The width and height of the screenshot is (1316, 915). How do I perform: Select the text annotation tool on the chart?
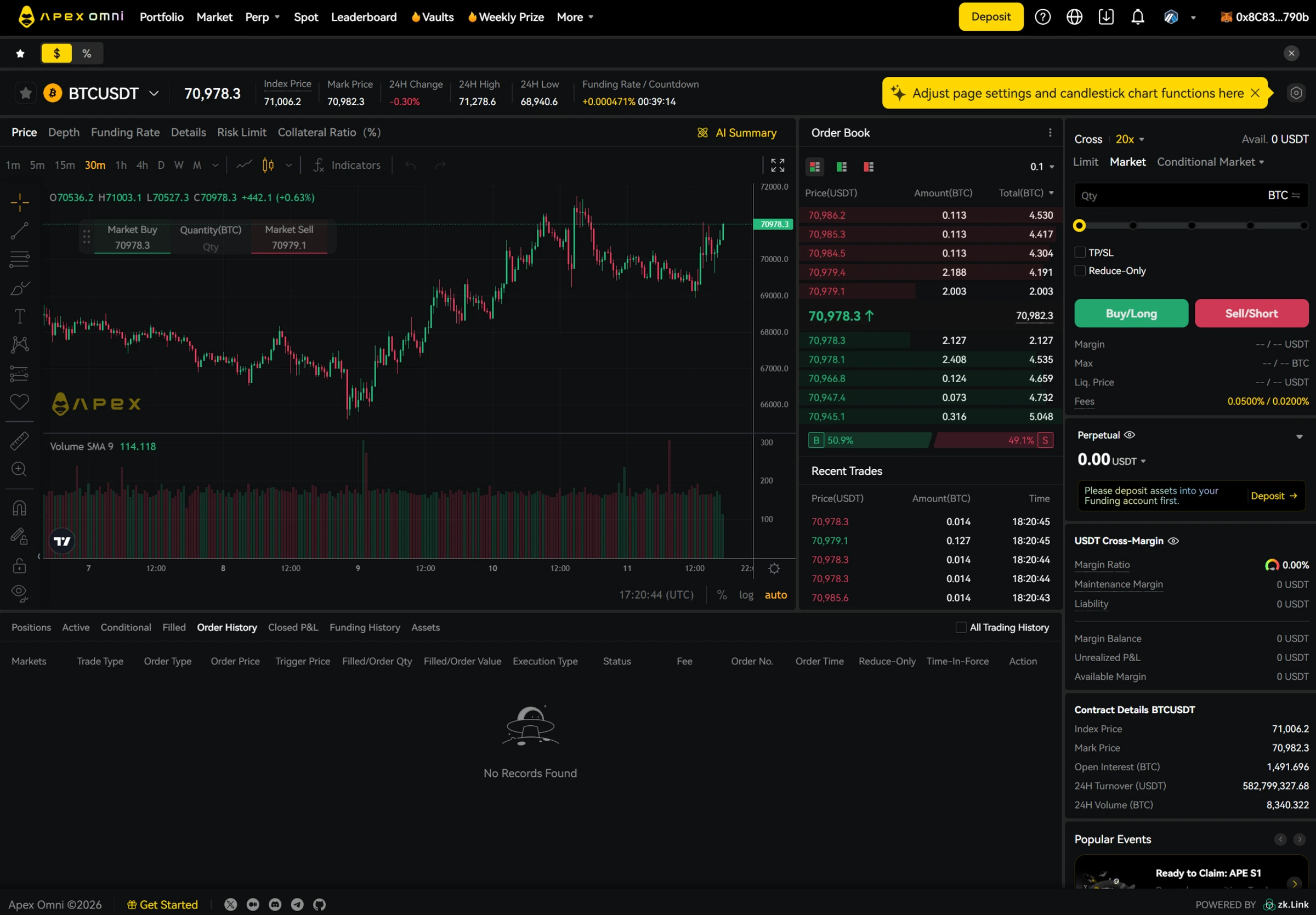pos(20,316)
